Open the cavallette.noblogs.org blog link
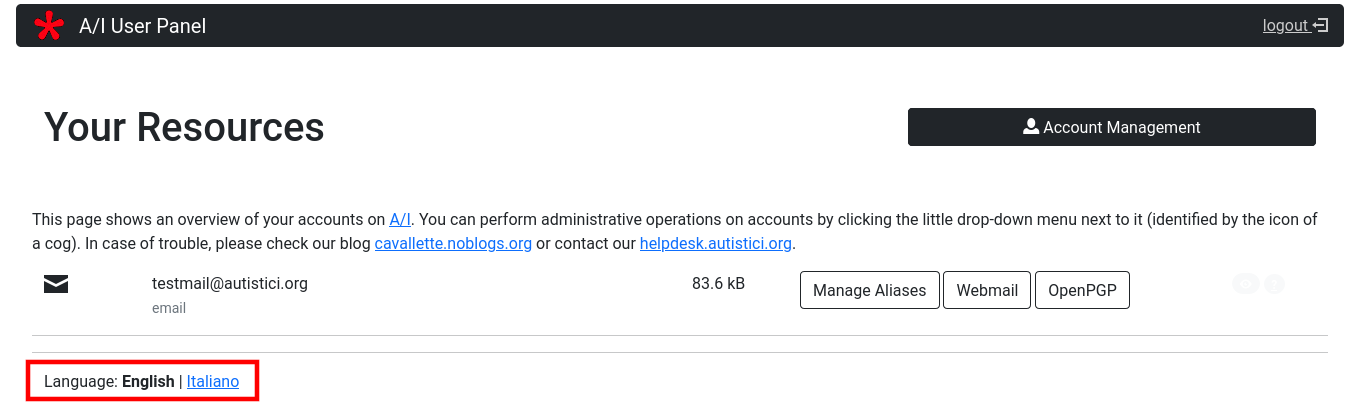The height and width of the screenshot is (403, 1364). click(453, 243)
